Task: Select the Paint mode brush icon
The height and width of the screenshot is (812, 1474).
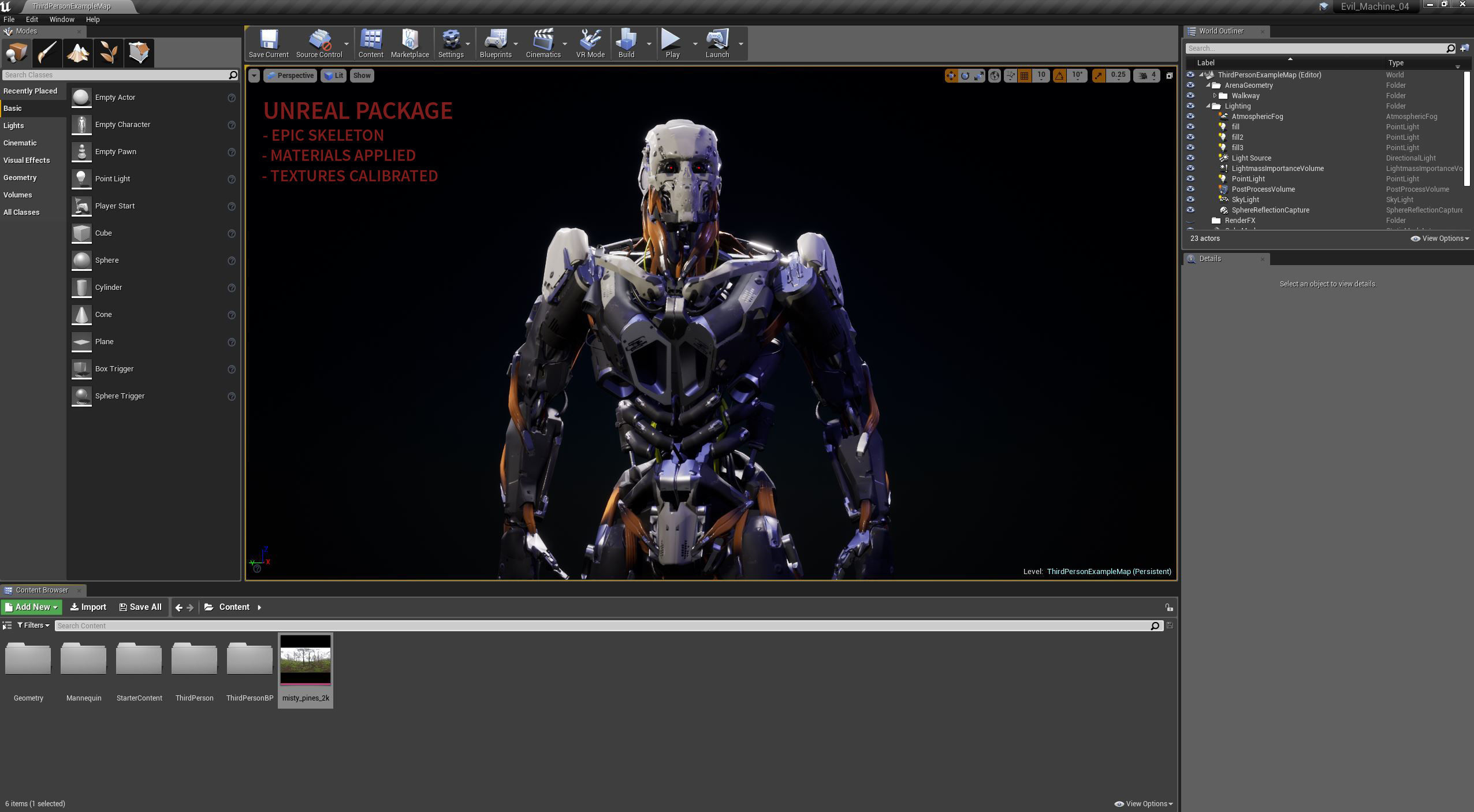Action: tap(47, 53)
